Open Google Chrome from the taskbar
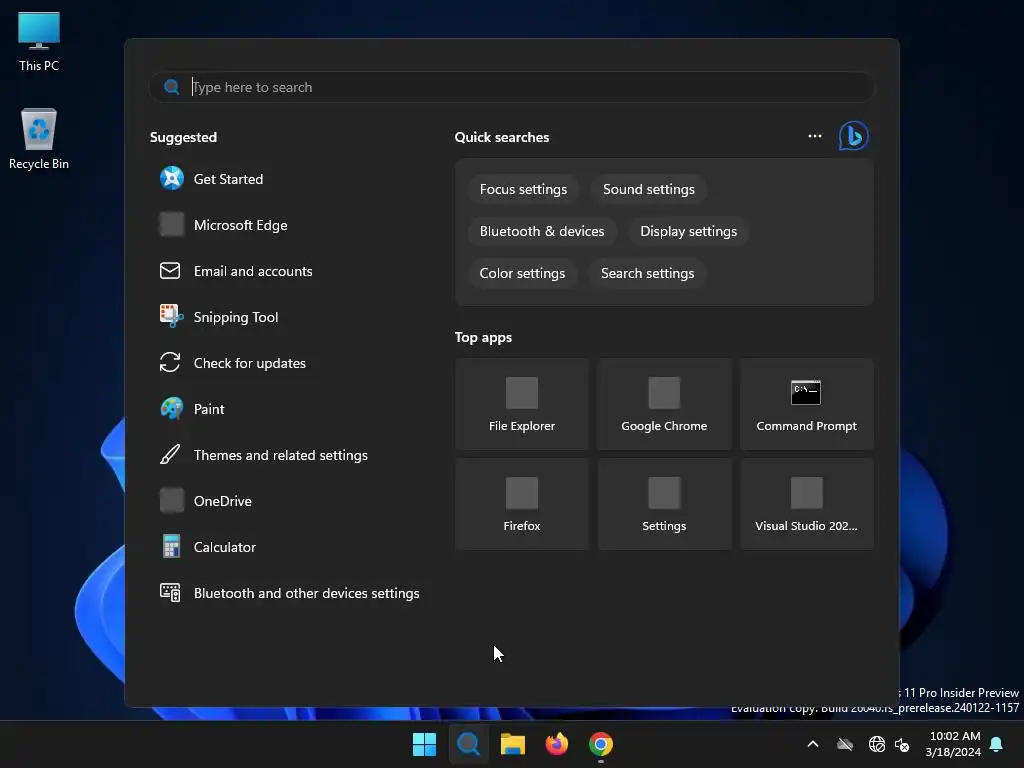 point(601,744)
